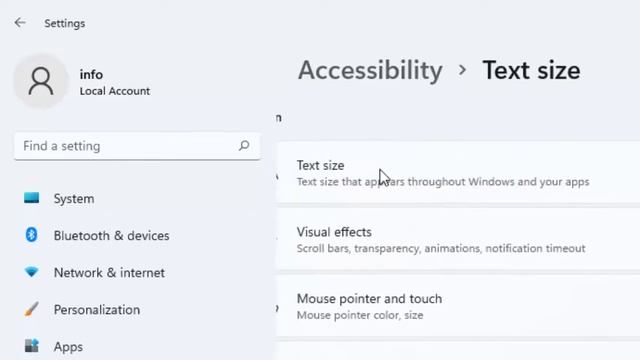Click the info account name
640x360 pixels.
point(91,74)
